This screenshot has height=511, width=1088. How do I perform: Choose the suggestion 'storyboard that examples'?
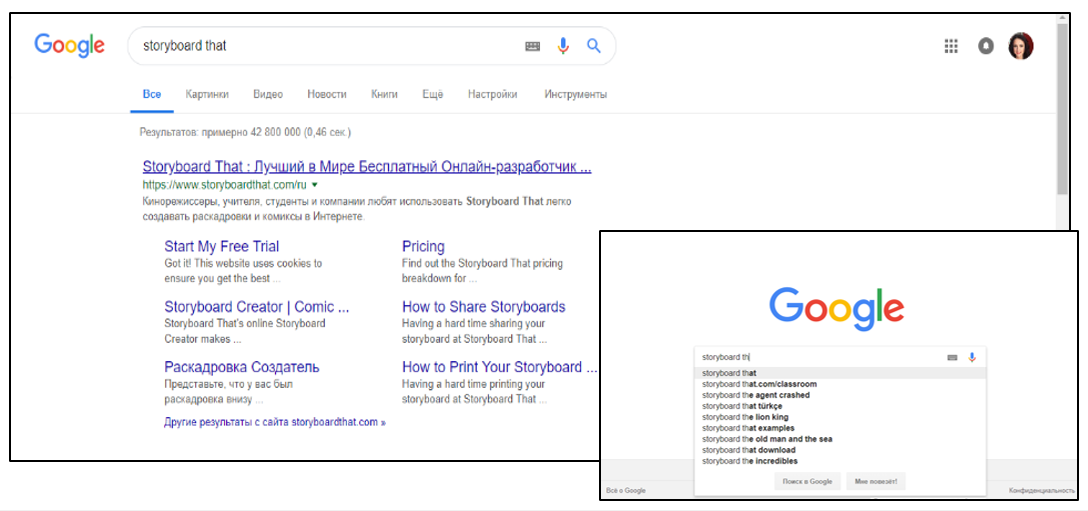pos(840,428)
